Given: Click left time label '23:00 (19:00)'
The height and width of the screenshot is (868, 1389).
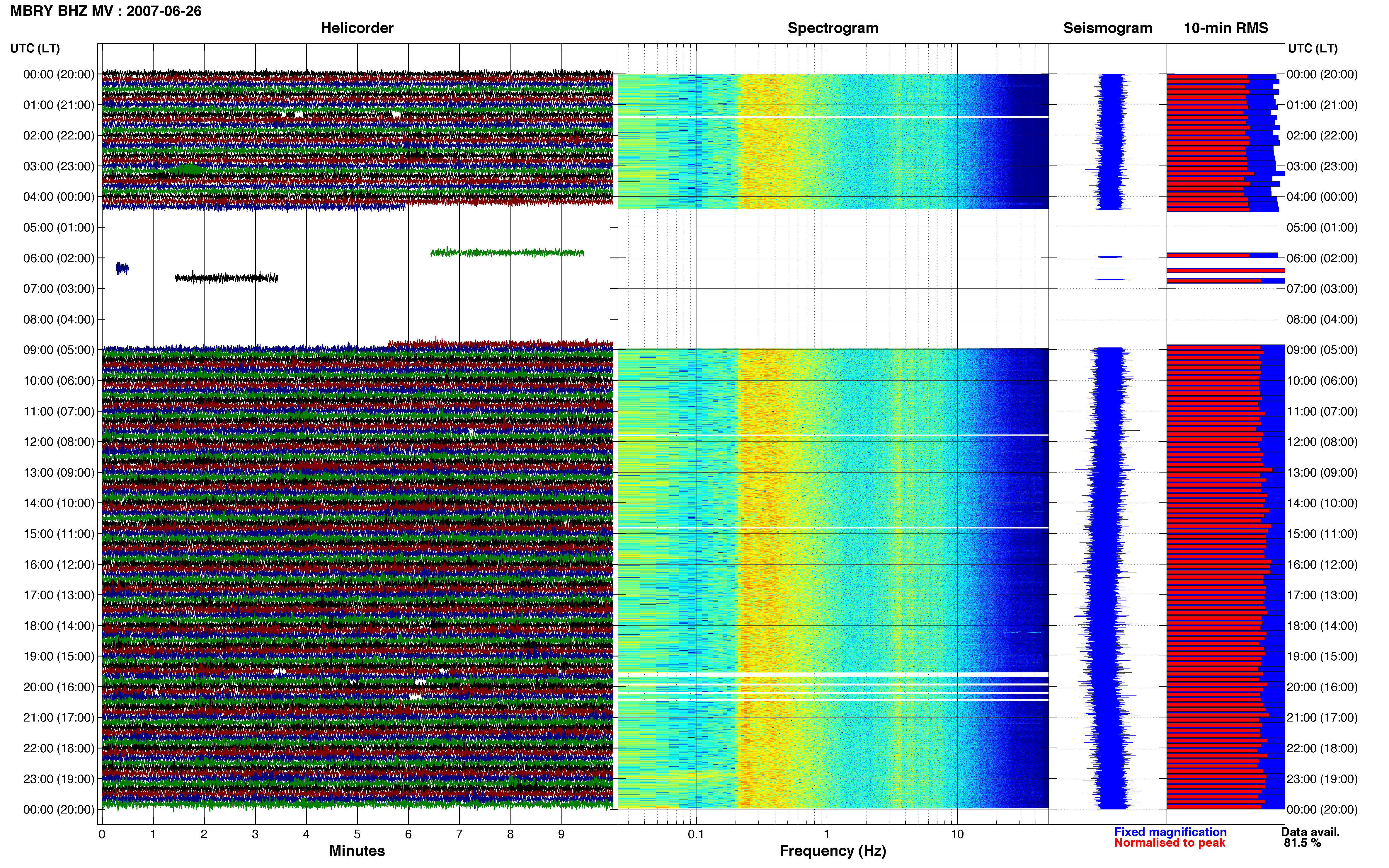Looking at the screenshot, I should (x=59, y=779).
